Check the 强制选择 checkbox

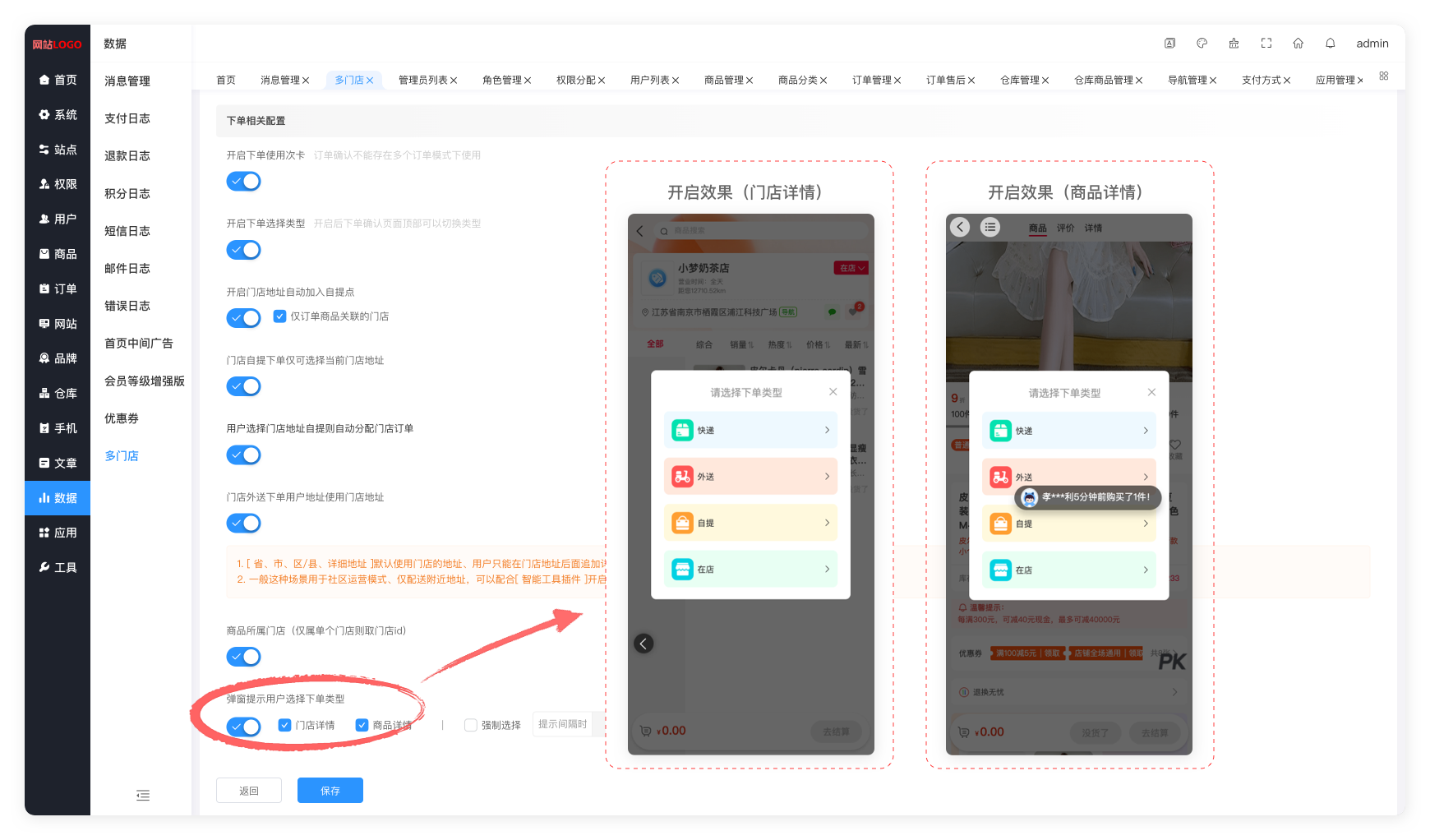[x=471, y=725]
